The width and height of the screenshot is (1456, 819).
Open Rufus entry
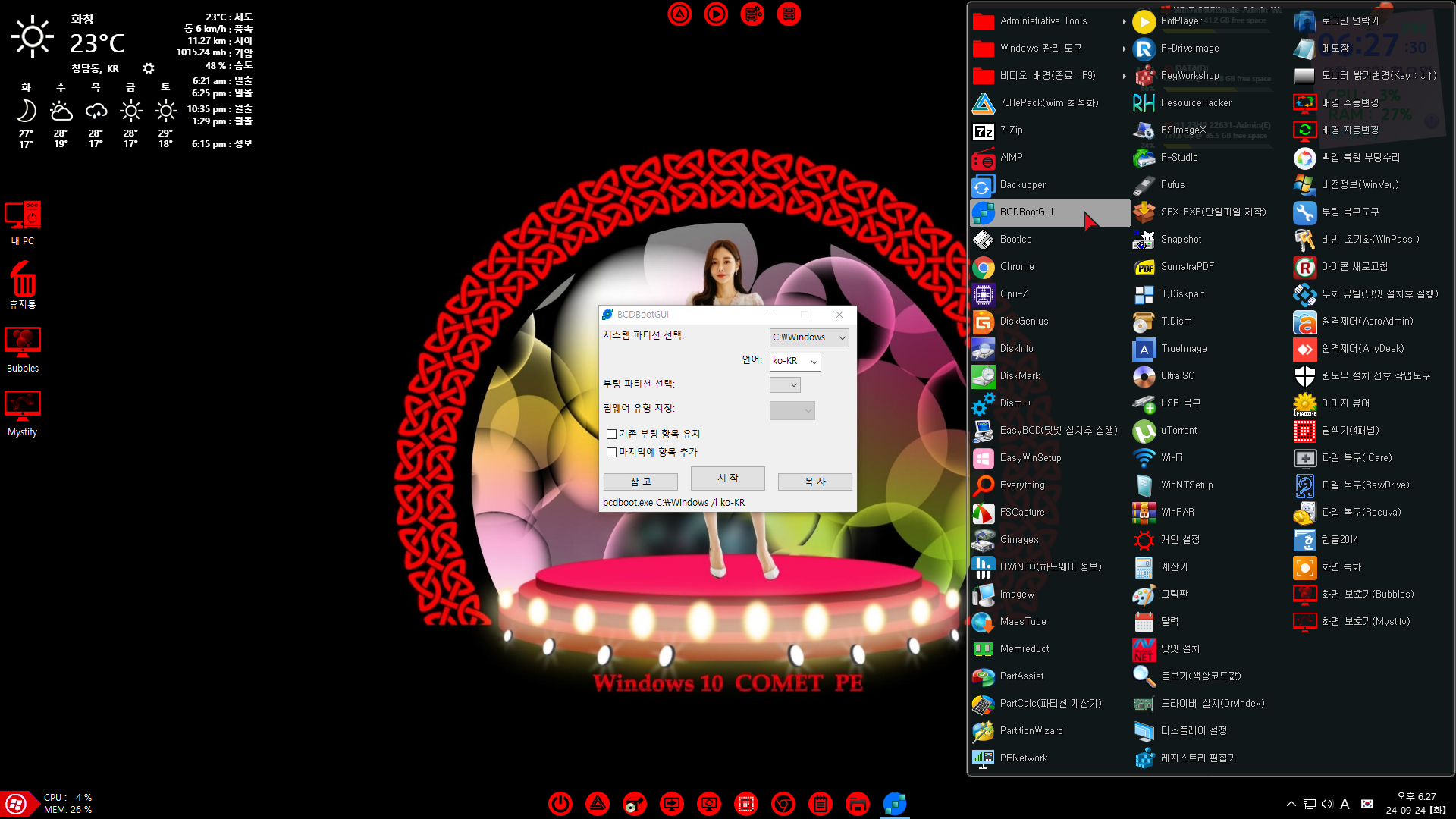pos(1210,185)
